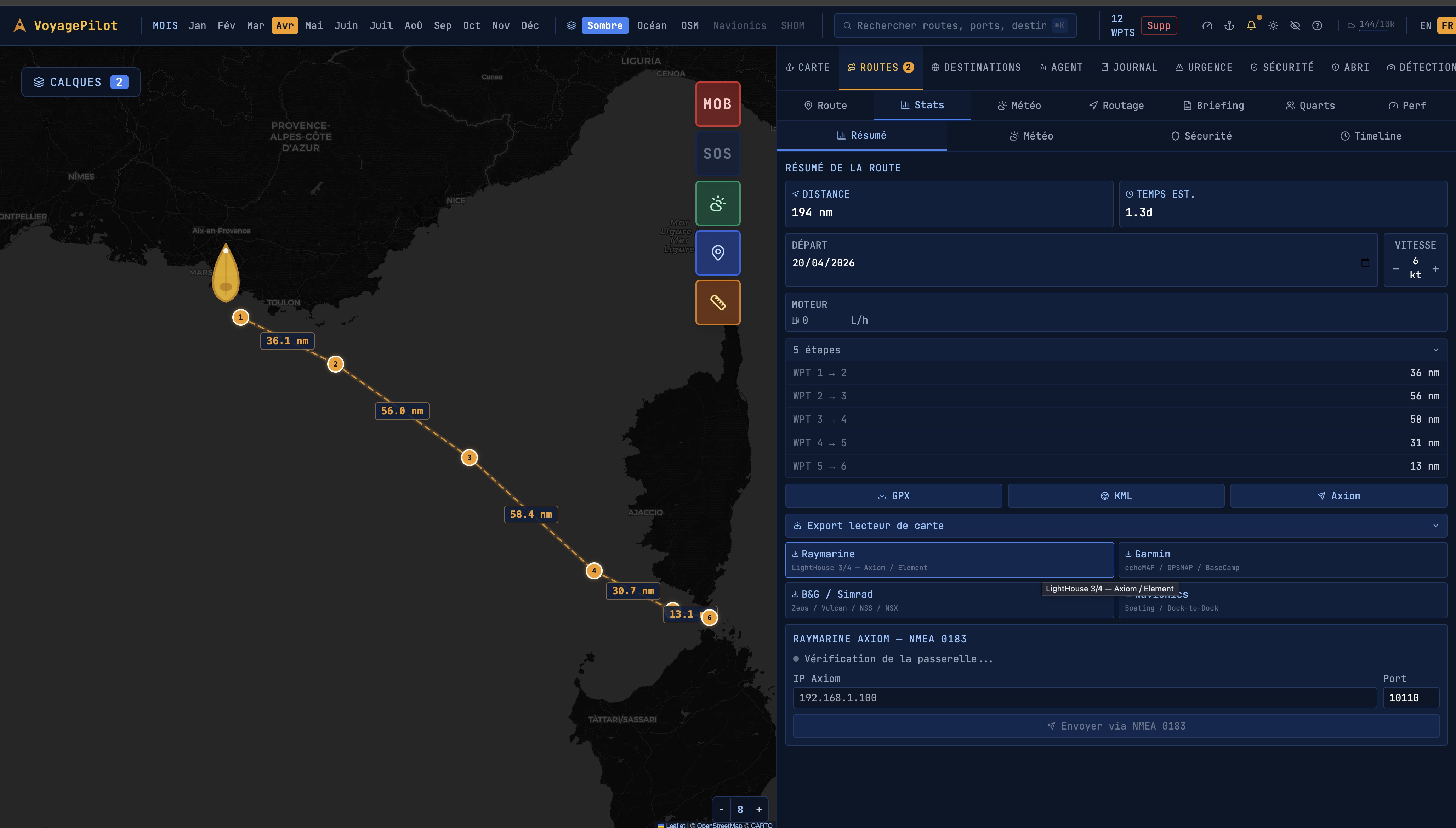Select the Mai month filter
This screenshot has width=1456, height=828.
(x=314, y=25)
